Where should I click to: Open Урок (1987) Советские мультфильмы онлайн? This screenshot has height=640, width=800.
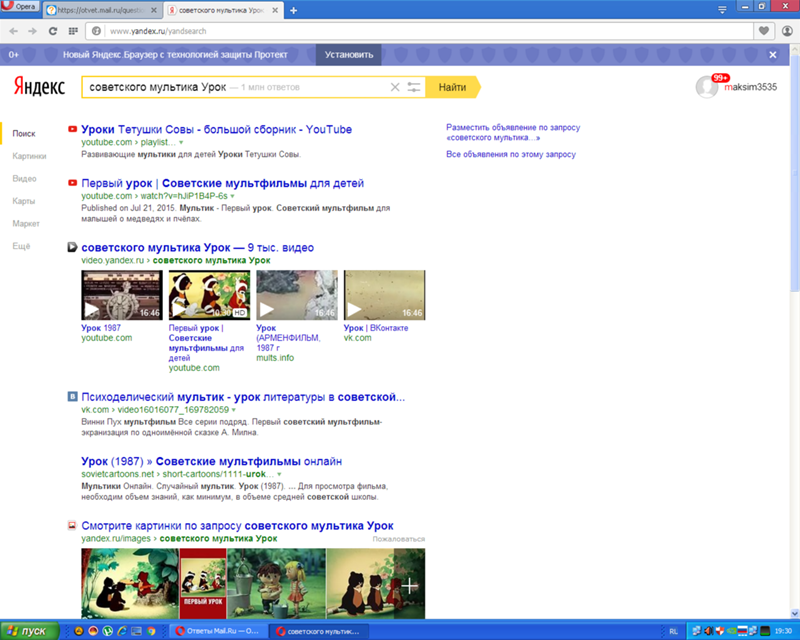[211, 461]
